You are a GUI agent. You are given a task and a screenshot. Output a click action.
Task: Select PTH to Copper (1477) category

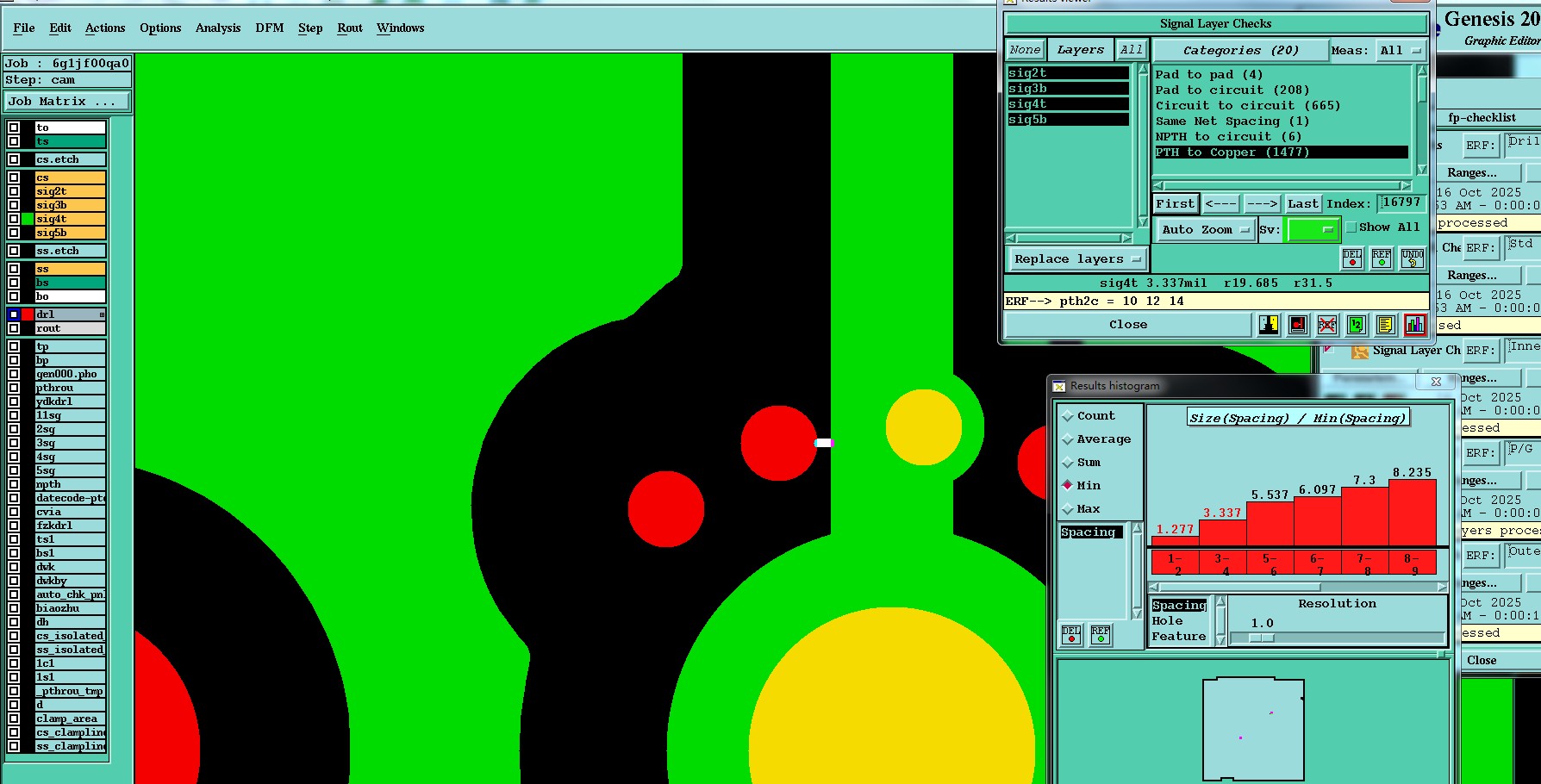[x=1282, y=152]
